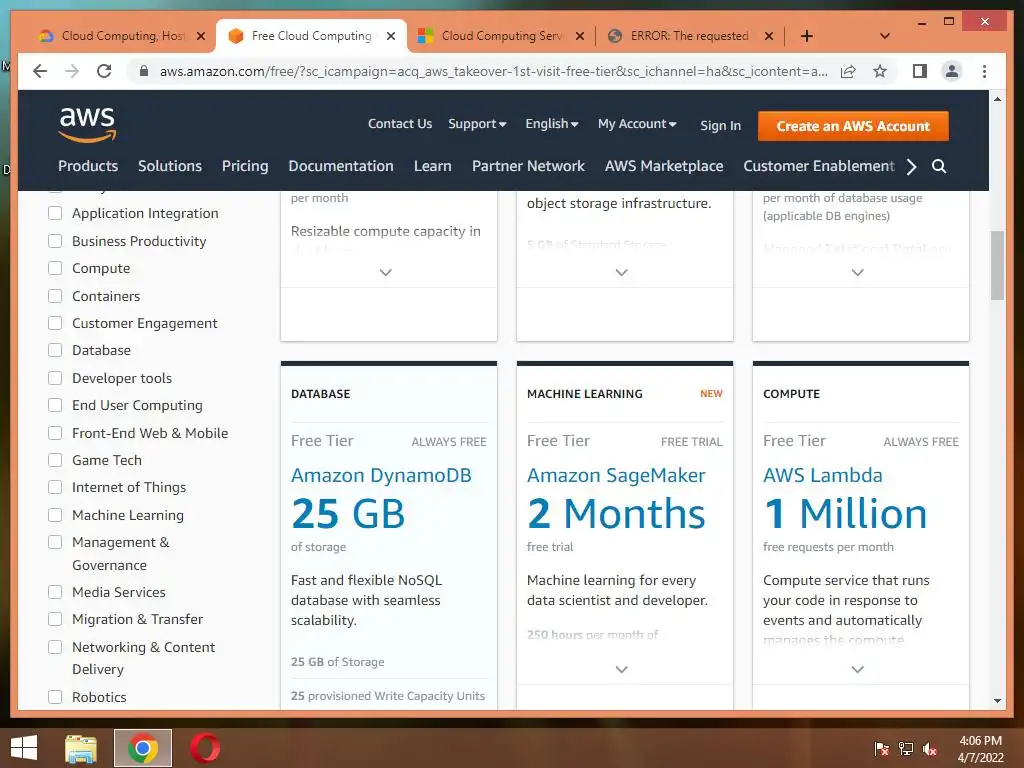Open the AWS site search magnifier
This screenshot has width=1024, height=768.
pyautogui.click(x=938, y=166)
